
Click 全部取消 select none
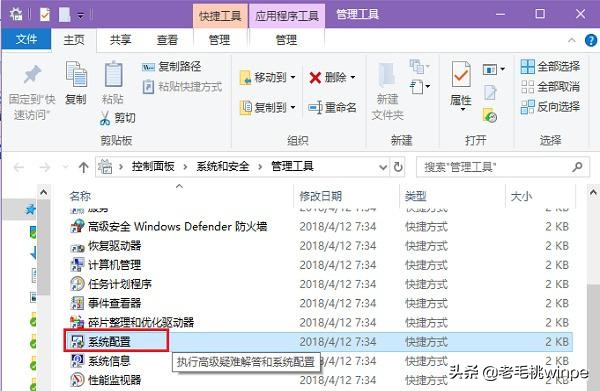[550, 87]
